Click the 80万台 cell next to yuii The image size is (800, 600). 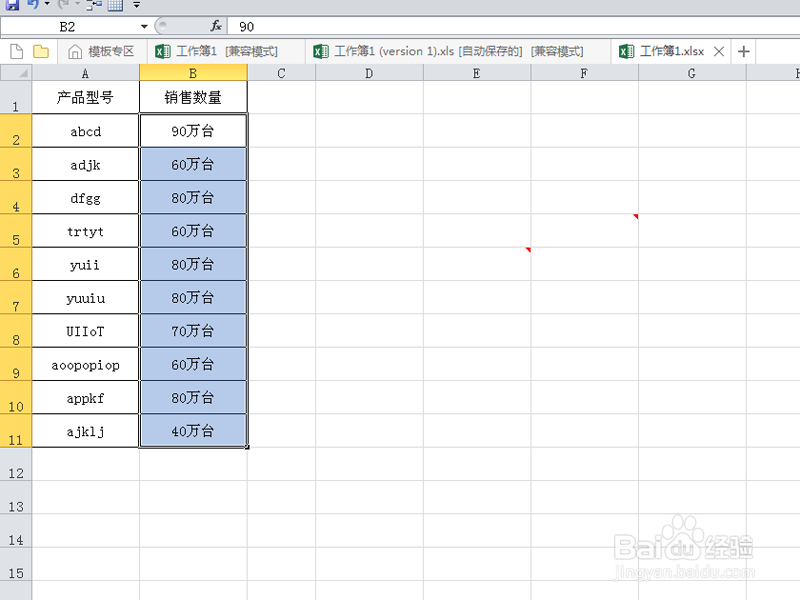click(x=193, y=264)
